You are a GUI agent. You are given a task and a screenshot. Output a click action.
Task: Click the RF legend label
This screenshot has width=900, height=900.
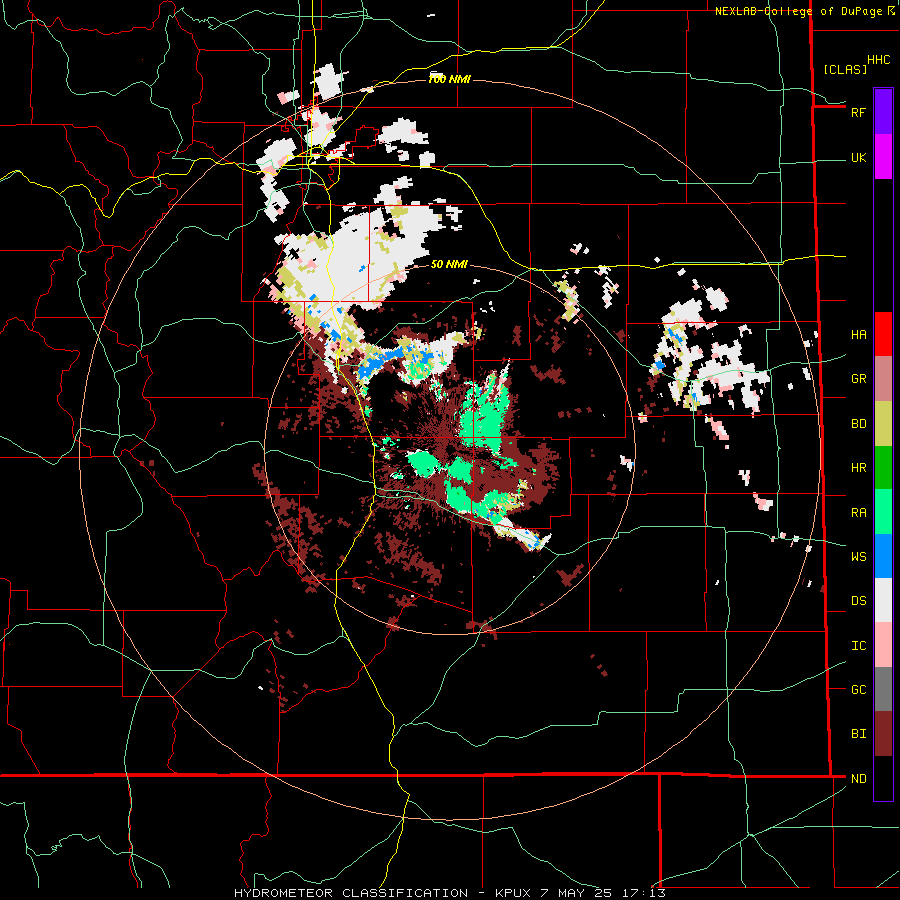tap(858, 112)
